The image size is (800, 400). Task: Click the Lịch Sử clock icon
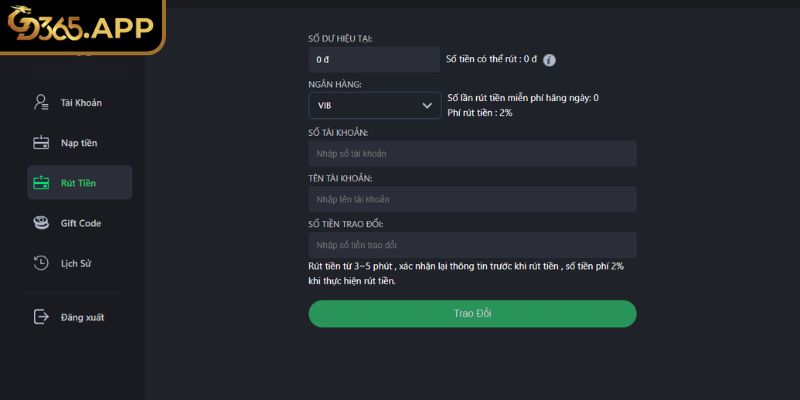(x=41, y=263)
